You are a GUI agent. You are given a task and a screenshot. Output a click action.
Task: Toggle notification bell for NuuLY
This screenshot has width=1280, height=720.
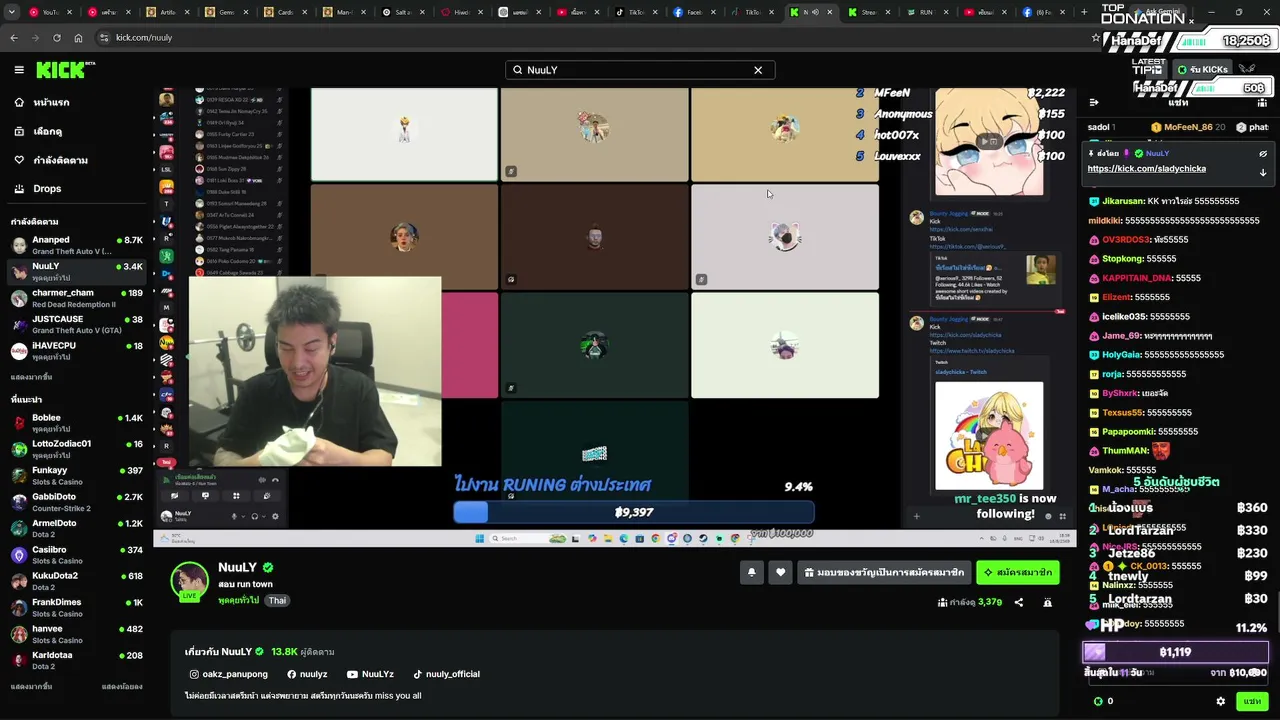point(751,572)
